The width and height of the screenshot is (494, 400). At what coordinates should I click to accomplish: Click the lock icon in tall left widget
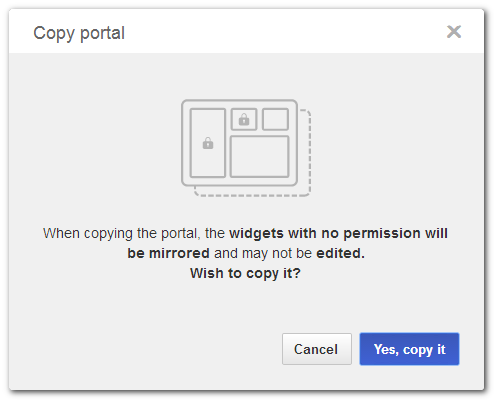(x=208, y=143)
